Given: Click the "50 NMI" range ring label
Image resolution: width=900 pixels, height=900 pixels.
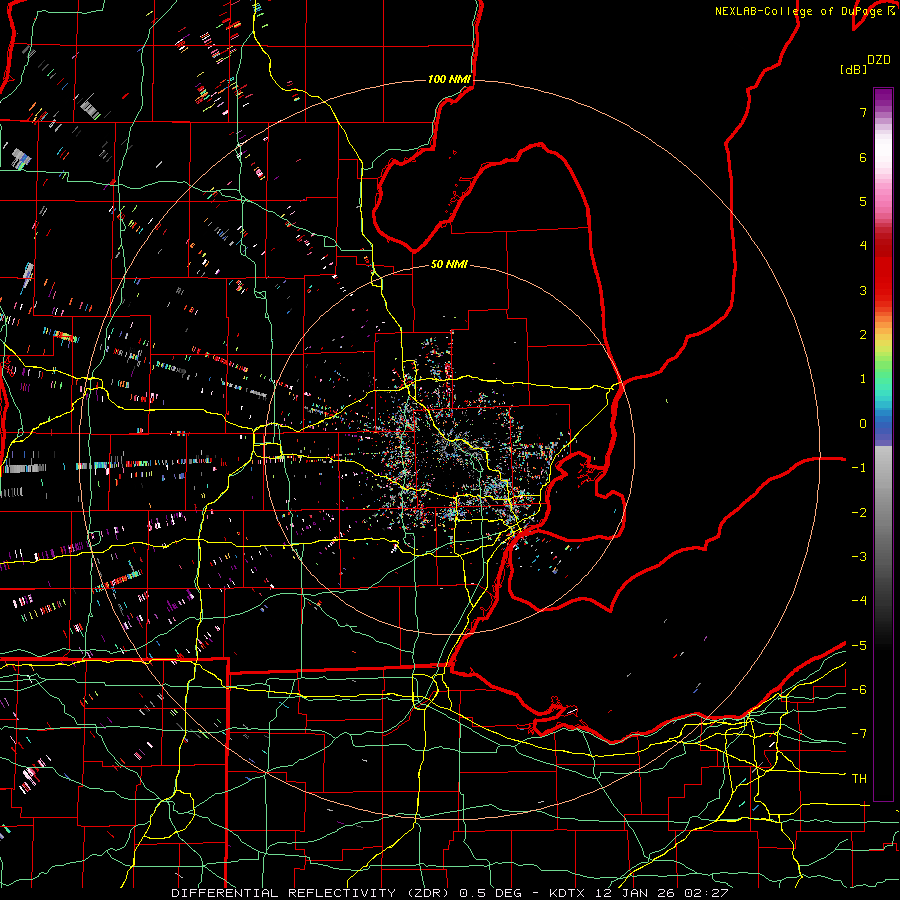Looking at the screenshot, I should coord(449,265).
